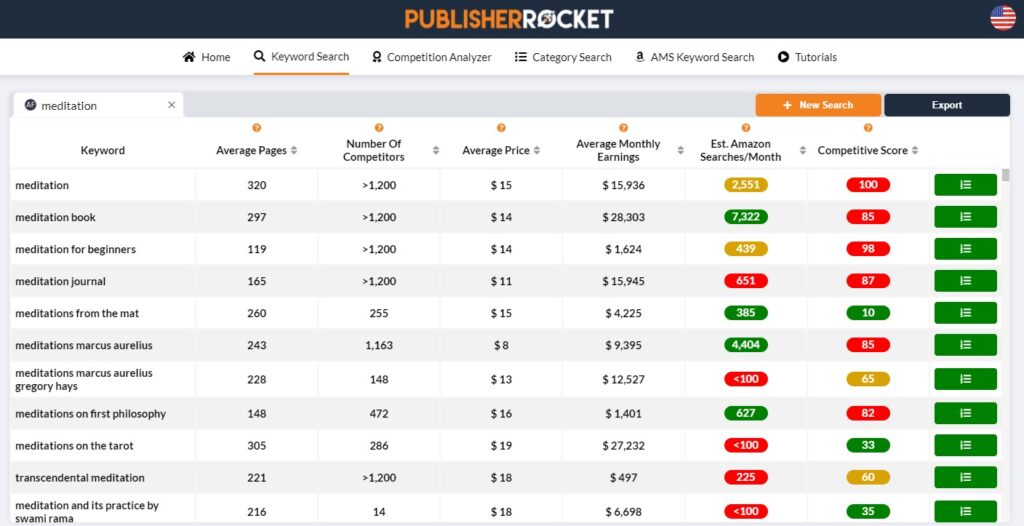Open the Tutorials page
Viewport: 1024px width, 526px height.
(807, 58)
